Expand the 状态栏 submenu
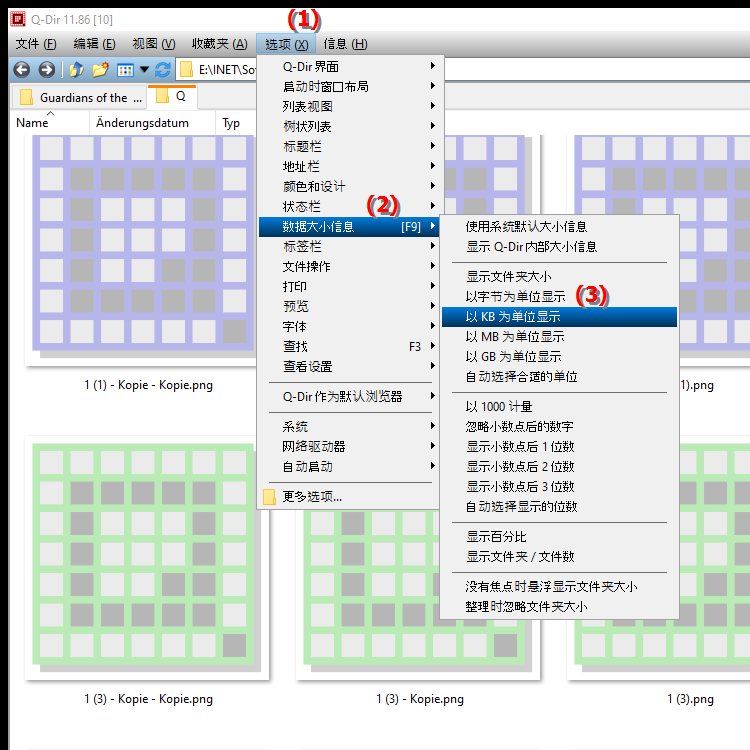 point(349,206)
